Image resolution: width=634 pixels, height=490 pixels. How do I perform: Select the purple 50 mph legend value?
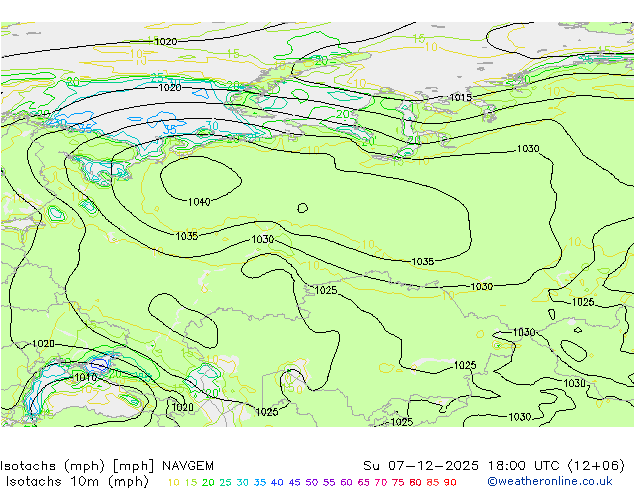[x=311, y=482]
